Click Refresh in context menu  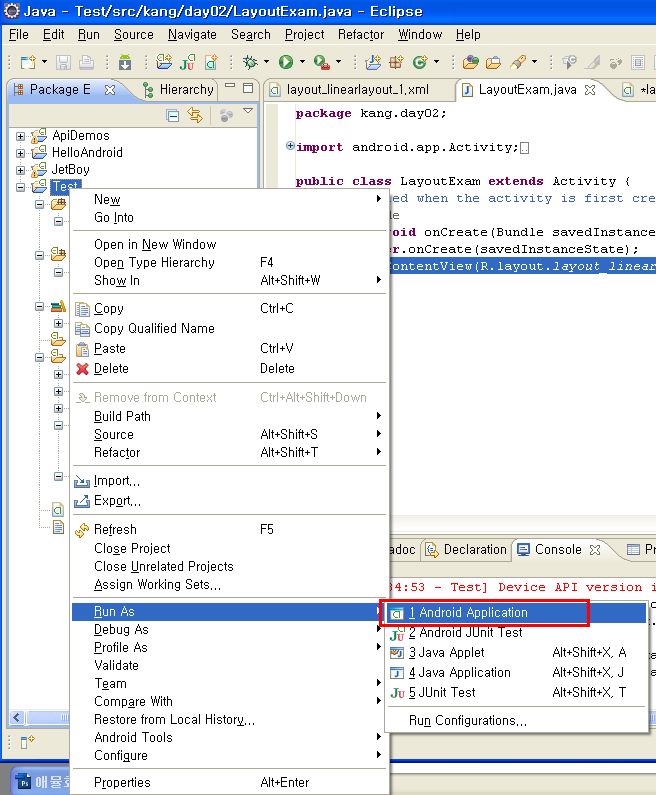[x=229, y=530]
